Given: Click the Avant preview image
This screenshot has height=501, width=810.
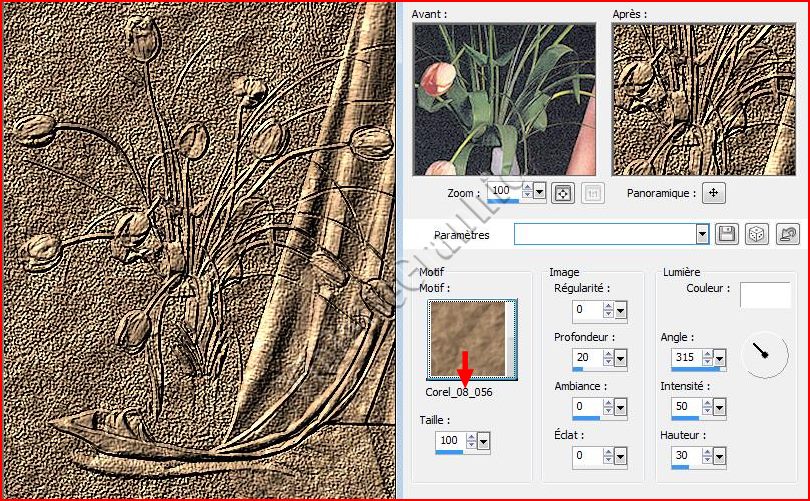Looking at the screenshot, I should [504, 99].
